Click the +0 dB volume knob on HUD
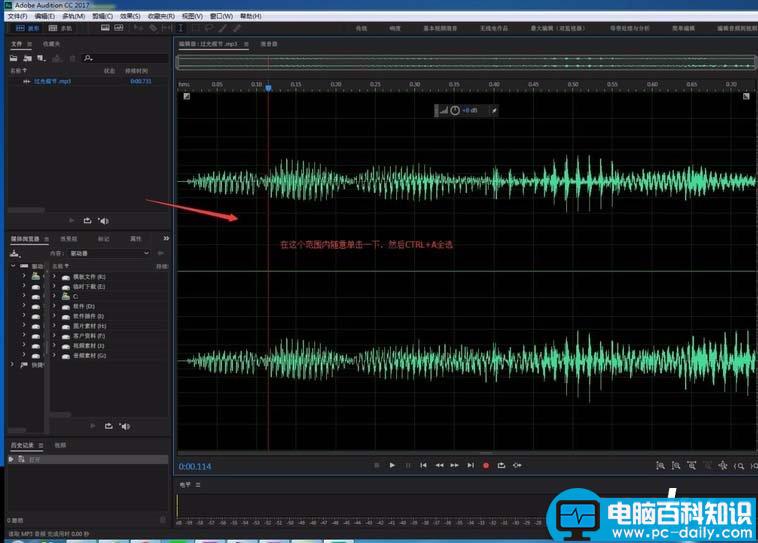The width and height of the screenshot is (758, 543). pyautogui.click(x=456, y=110)
